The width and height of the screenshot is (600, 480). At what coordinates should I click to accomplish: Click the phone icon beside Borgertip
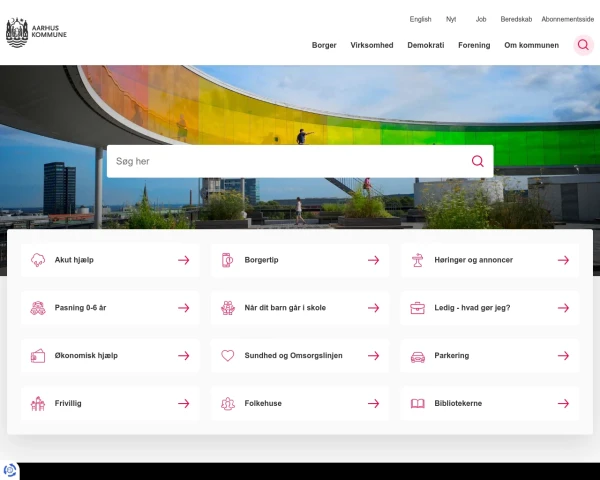(x=227, y=260)
